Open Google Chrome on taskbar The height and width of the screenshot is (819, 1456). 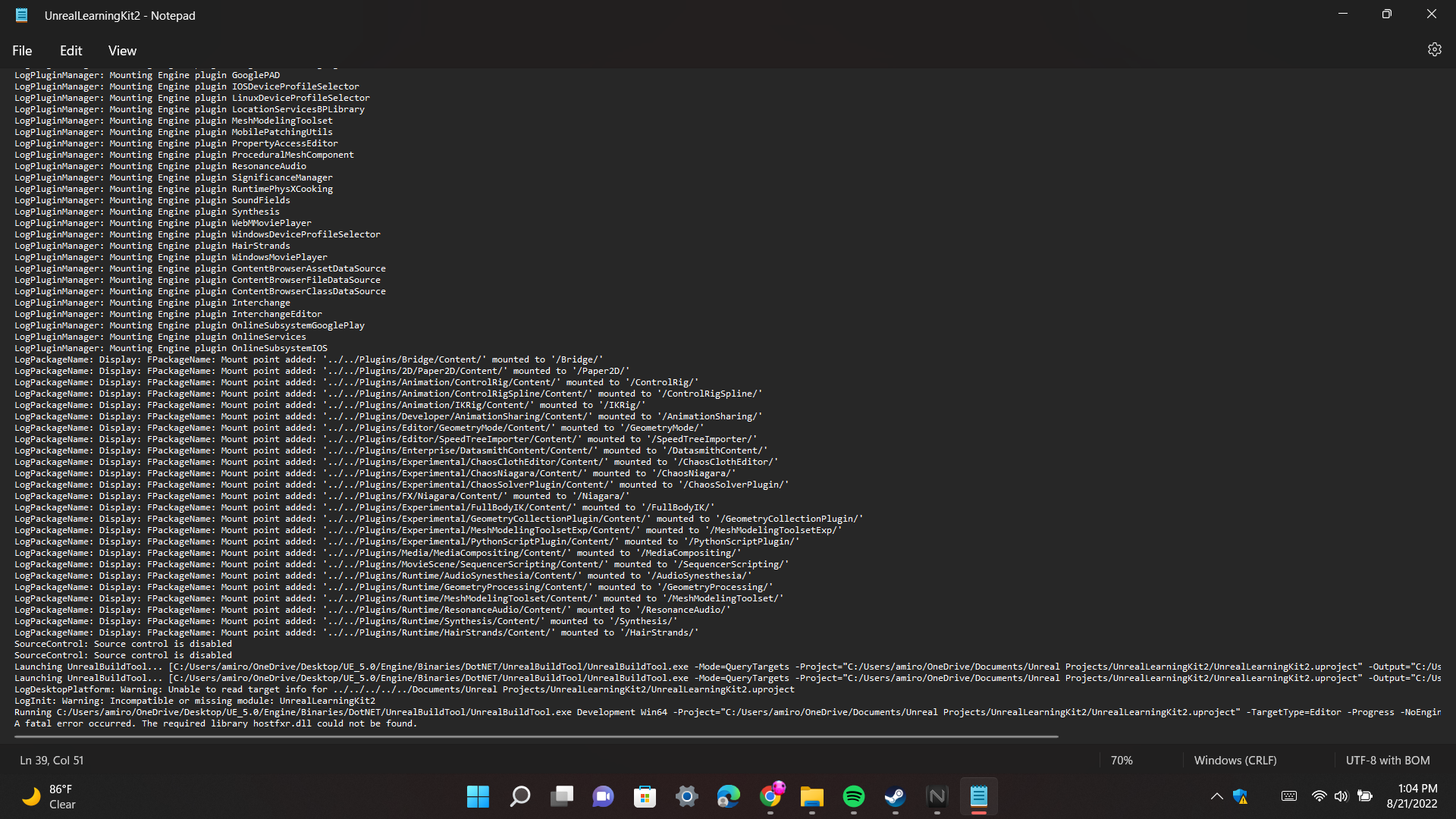[x=770, y=796]
